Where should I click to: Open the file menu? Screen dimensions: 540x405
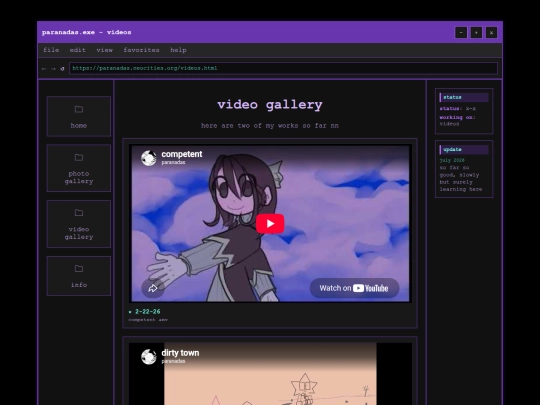point(51,50)
